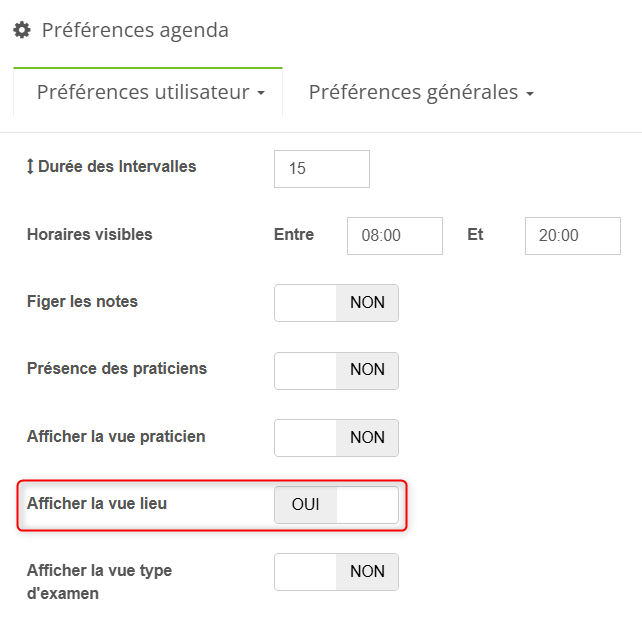Image resolution: width=642 pixels, height=639 pixels.
Task: Click the gear icon beside Préférences agenda
Action: coord(21,31)
